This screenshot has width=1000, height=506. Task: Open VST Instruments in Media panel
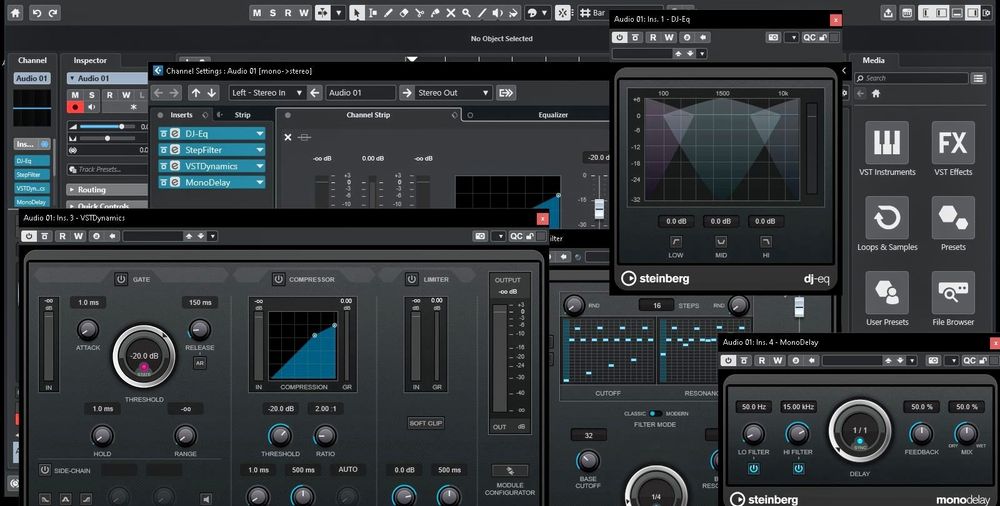pyautogui.click(x=886, y=149)
